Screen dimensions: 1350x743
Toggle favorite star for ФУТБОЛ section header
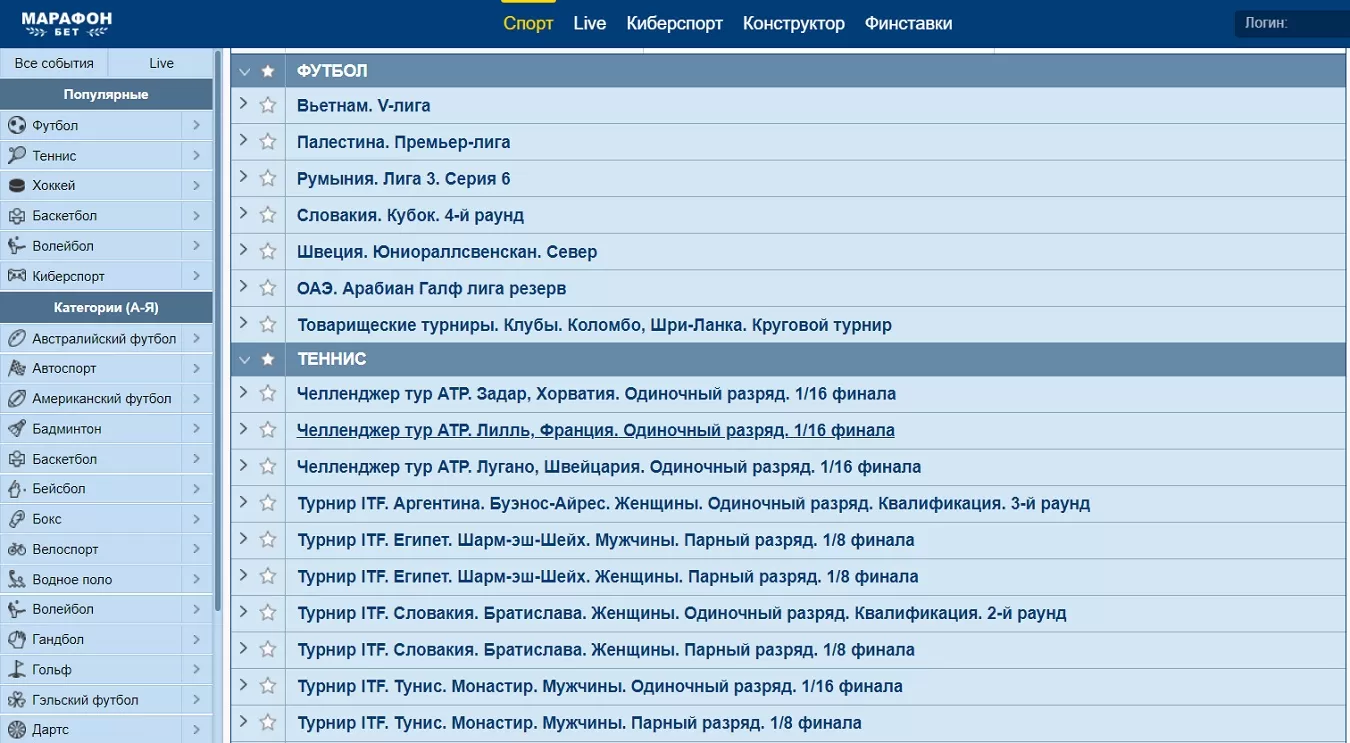[267, 71]
